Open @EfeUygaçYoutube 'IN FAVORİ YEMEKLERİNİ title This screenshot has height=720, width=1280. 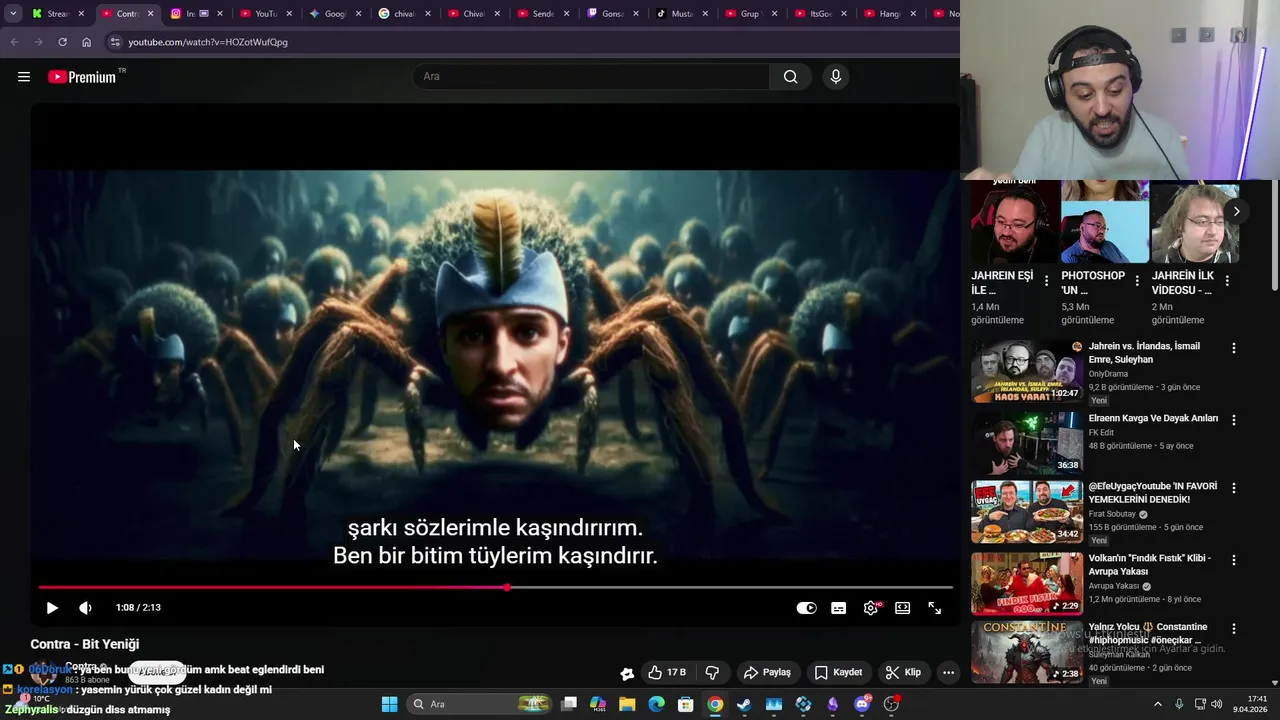(1153, 493)
